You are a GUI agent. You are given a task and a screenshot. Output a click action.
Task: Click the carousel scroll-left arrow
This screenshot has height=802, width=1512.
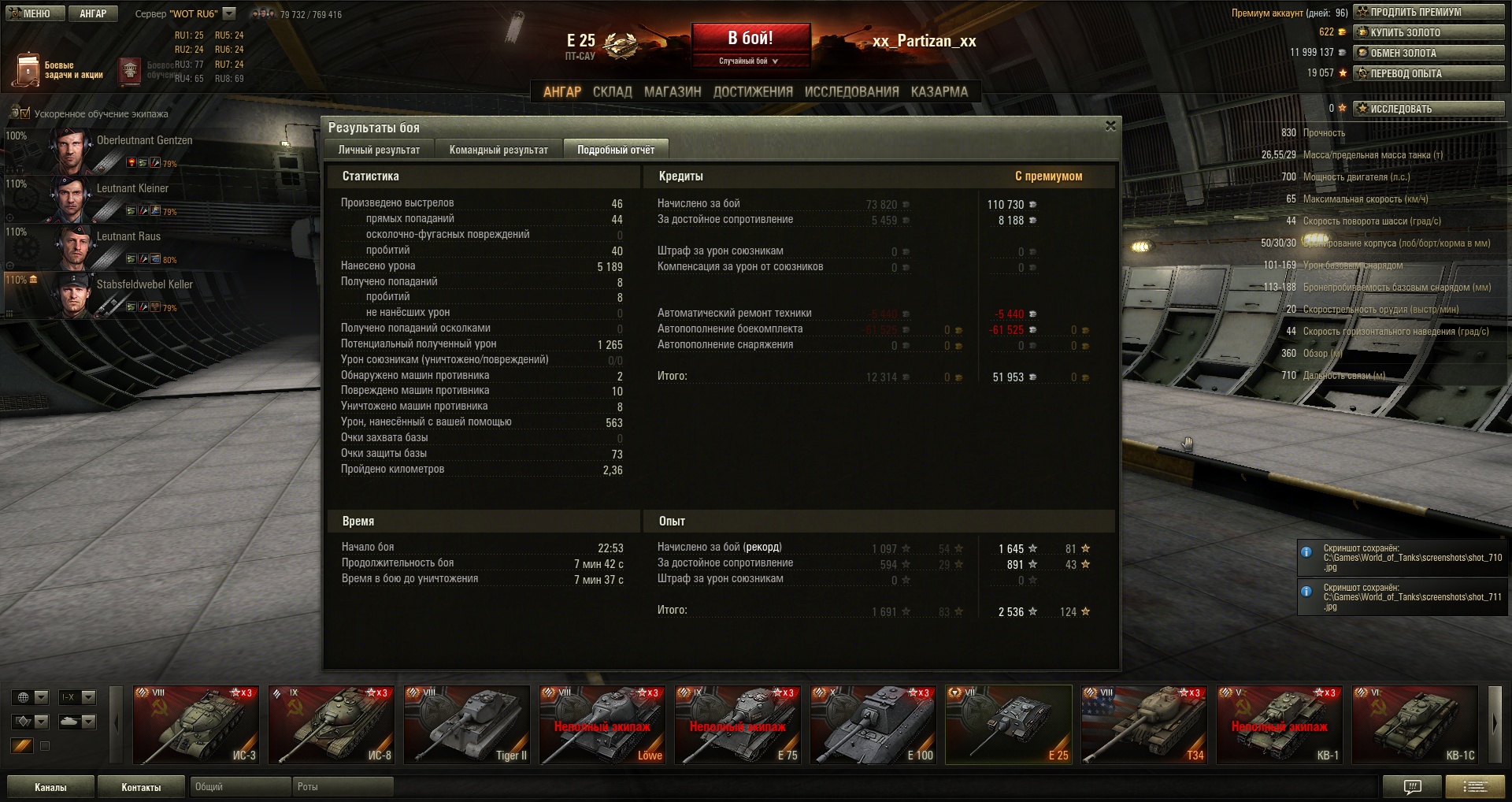[117, 724]
